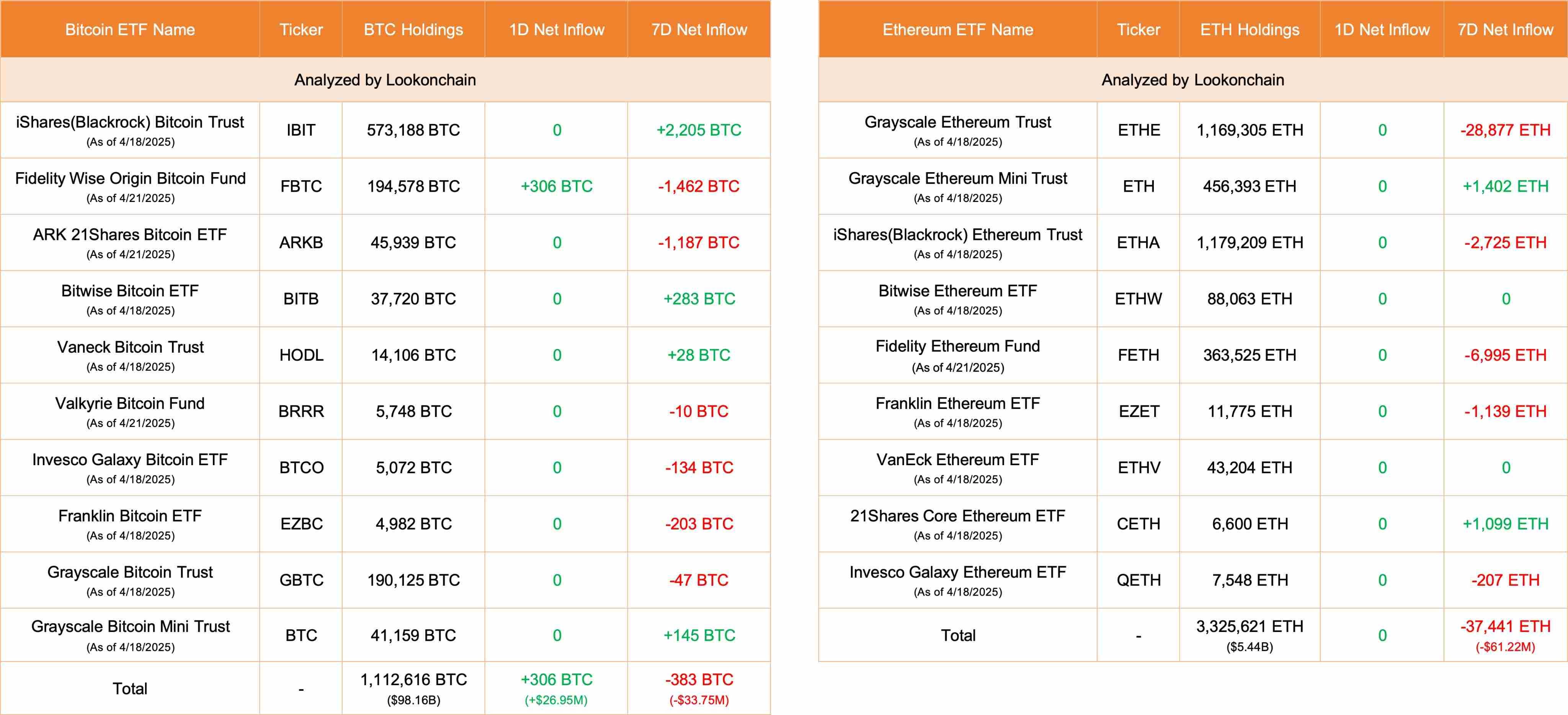Click the 1,112,616 BTC total holdings
This screenshot has width=1568, height=715.
413,680
